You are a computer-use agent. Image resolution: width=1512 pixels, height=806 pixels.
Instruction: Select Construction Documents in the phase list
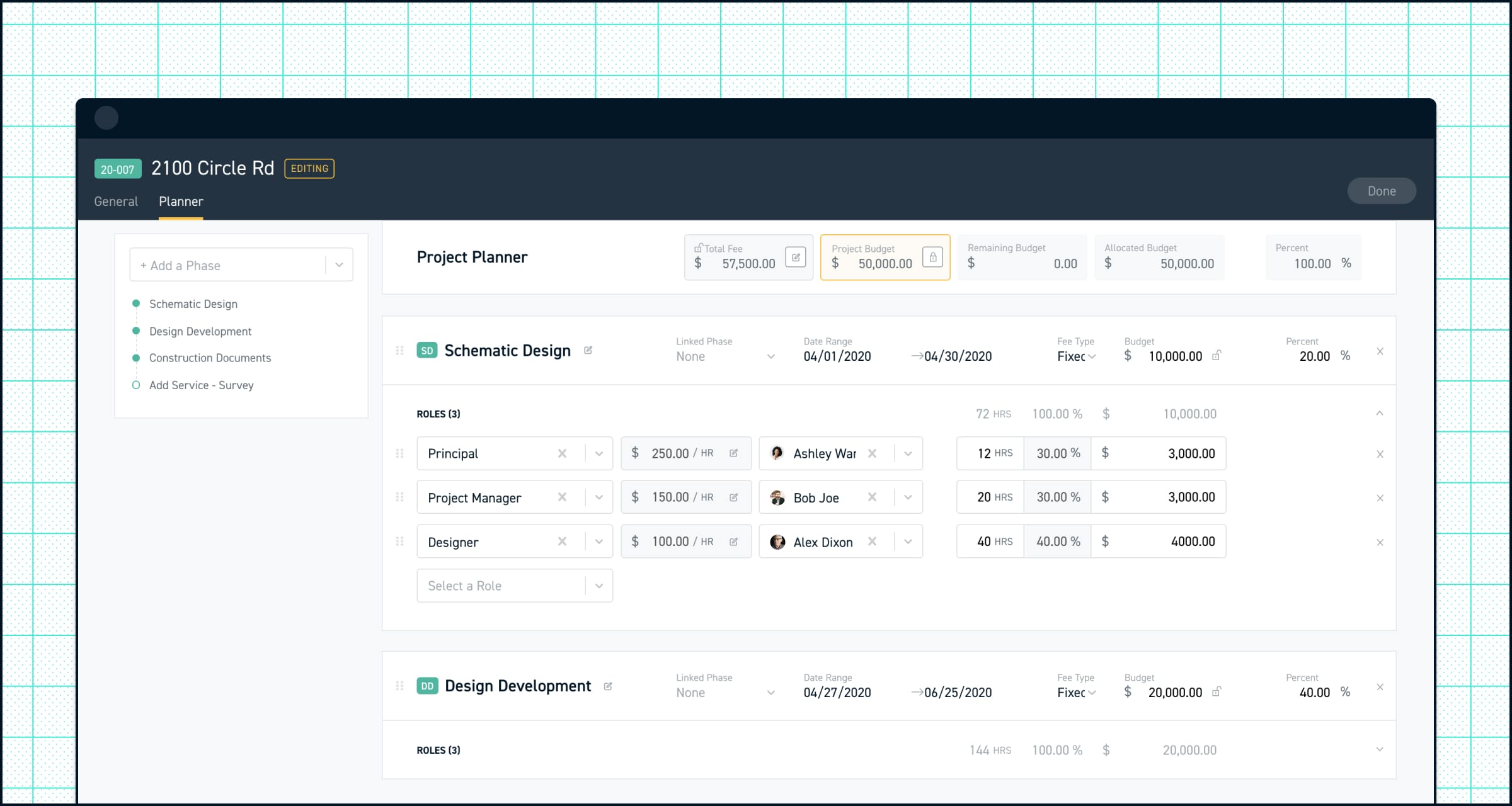point(210,358)
